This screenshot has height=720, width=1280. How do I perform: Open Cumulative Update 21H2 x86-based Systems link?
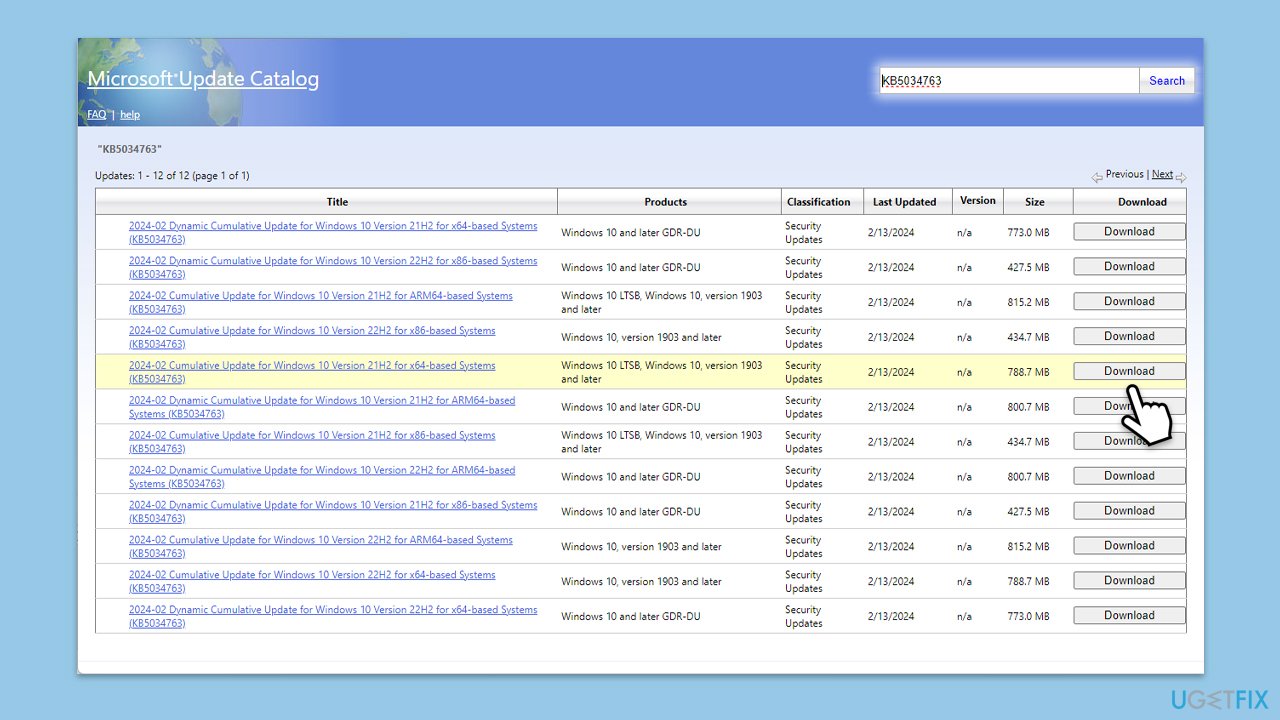pyautogui.click(x=312, y=442)
